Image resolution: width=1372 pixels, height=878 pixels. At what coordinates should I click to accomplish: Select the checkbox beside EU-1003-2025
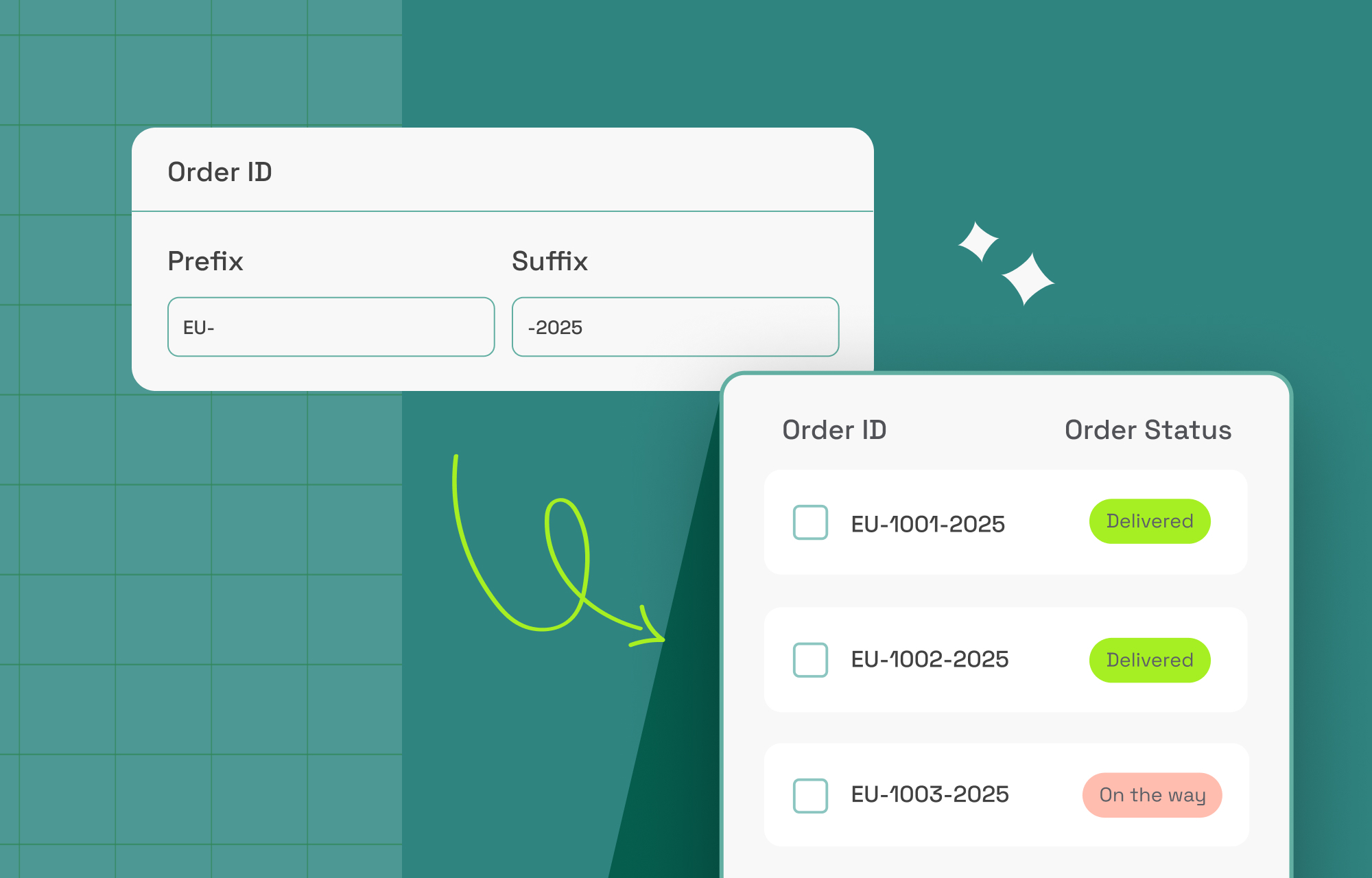pos(810,796)
